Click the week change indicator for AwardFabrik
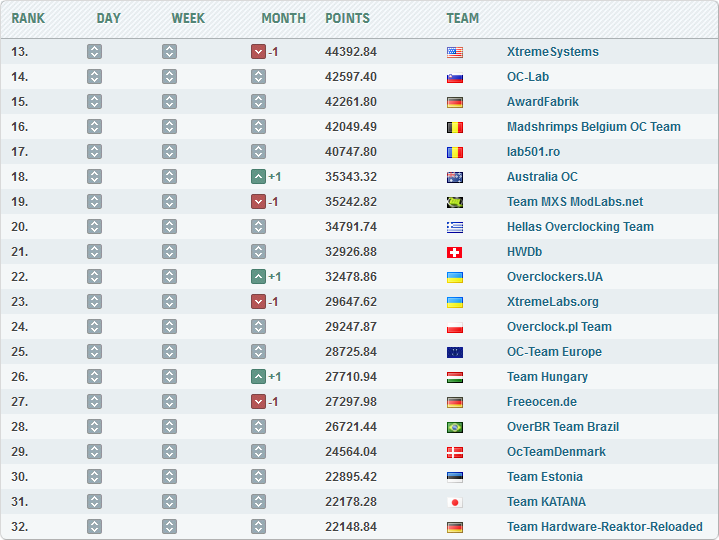 [x=169, y=102]
